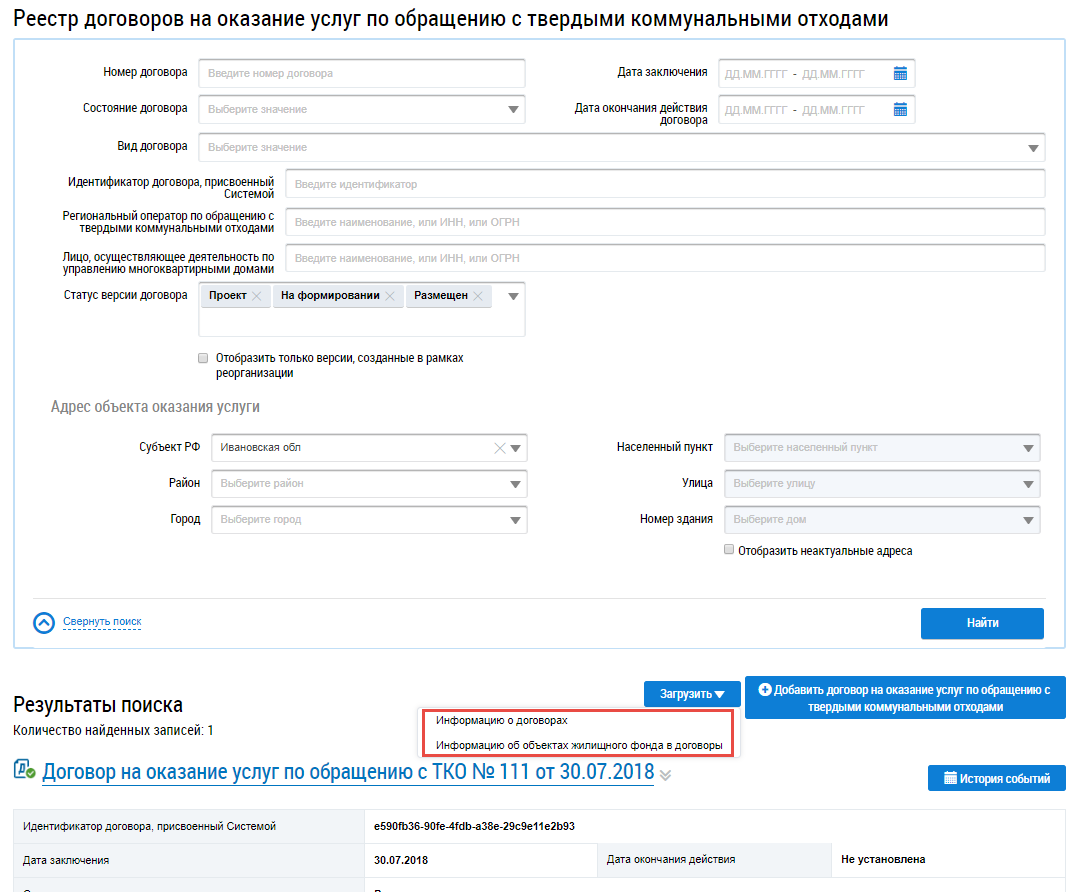Open calendar for Дата окончания действия договора
This screenshot has height=892, width=1083.
coord(900,109)
